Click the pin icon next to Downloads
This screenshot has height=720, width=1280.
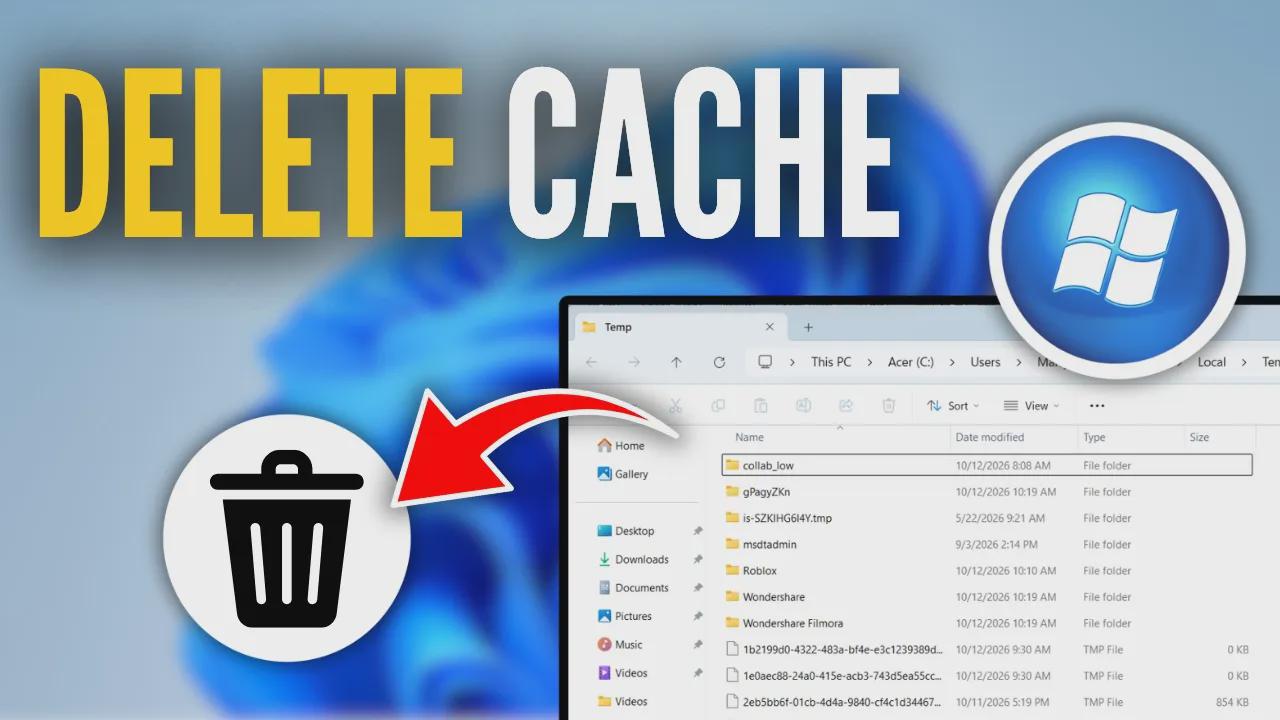[699, 559]
